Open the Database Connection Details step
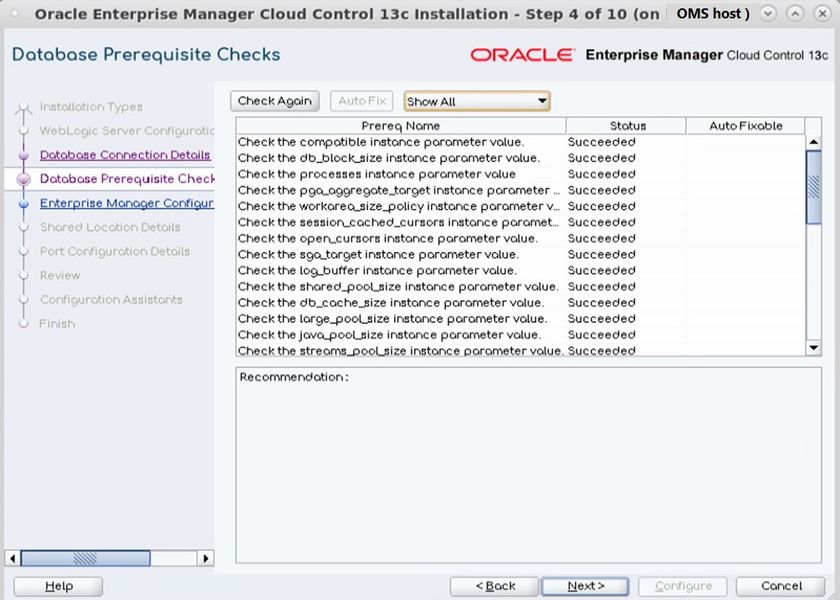 click(125, 155)
